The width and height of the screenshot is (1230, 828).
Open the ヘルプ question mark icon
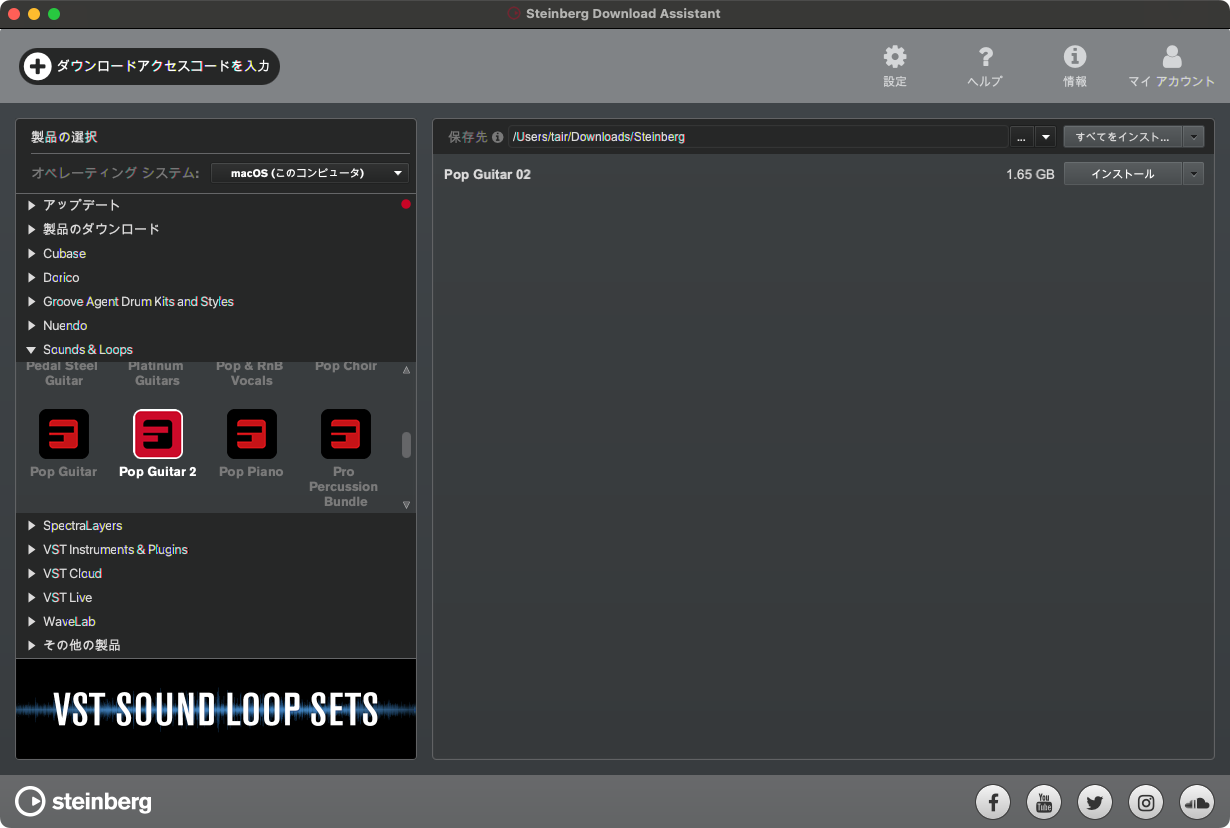pos(985,57)
